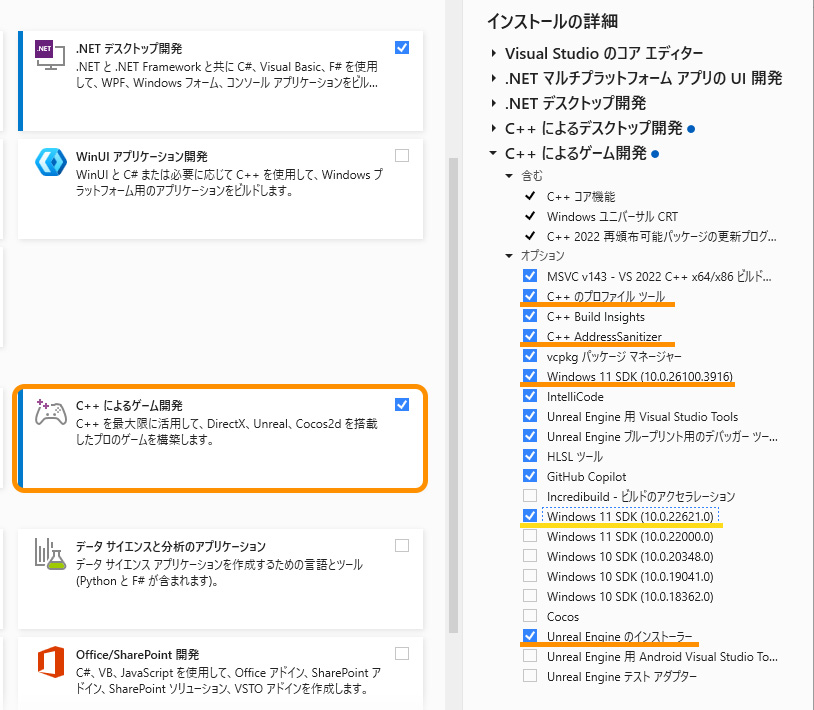Uncheck the .NET デスクトップ開発 workload checkbox
This screenshot has width=814, height=710.
click(402, 48)
